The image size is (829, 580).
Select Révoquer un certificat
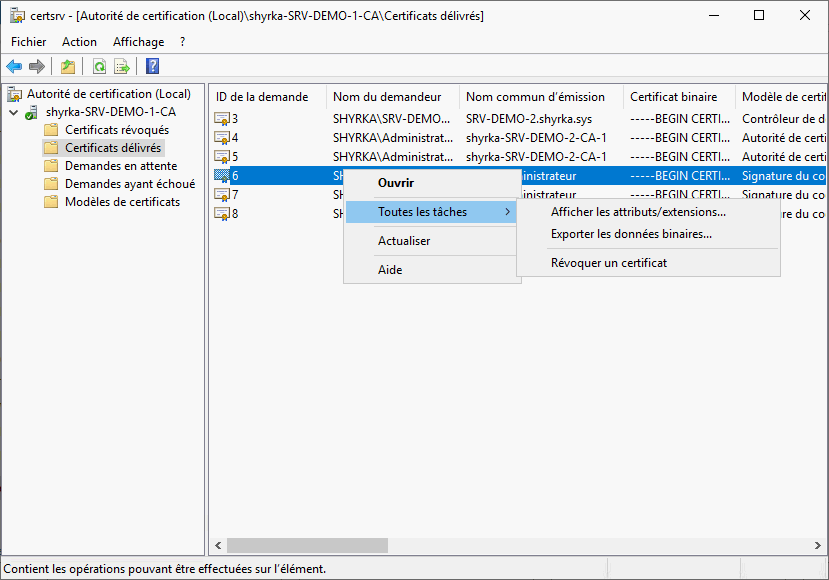[608, 263]
